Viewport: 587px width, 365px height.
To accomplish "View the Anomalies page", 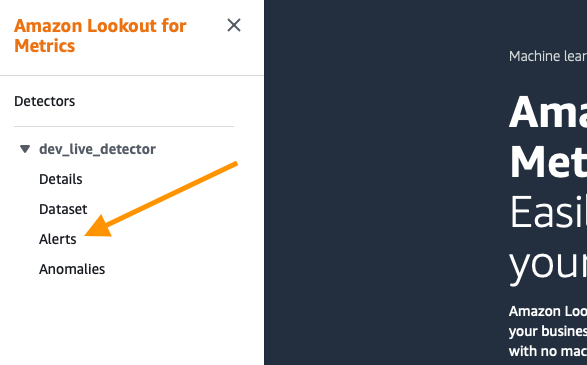I will (x=72, y=269).
